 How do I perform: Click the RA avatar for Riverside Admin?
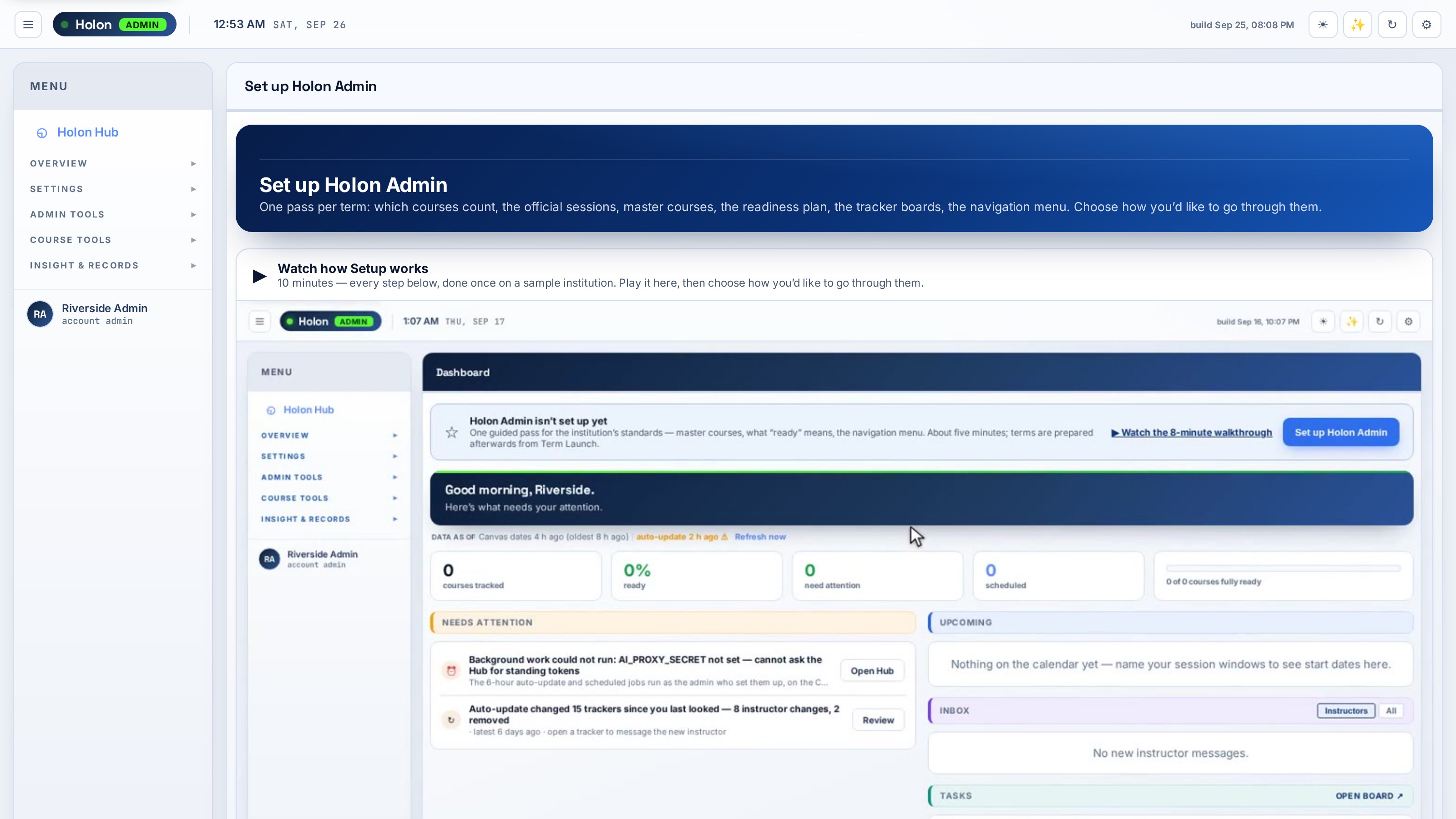[x=40, y=313]
